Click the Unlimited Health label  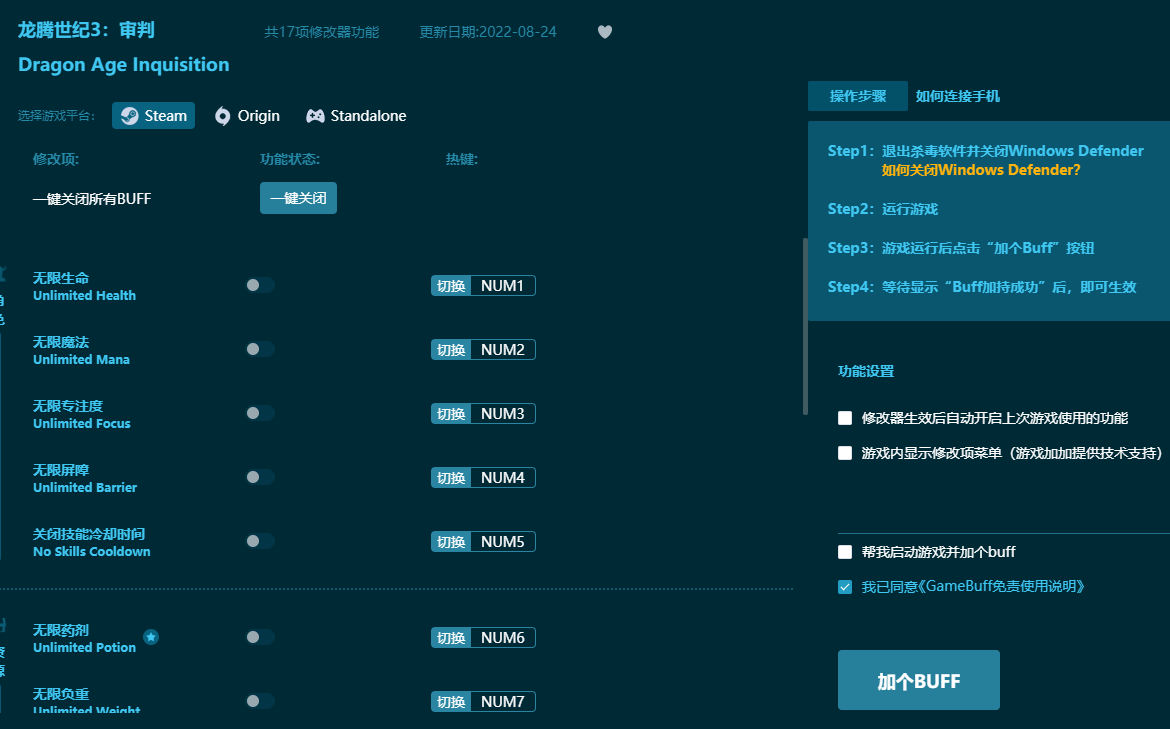tap(84, 295)
